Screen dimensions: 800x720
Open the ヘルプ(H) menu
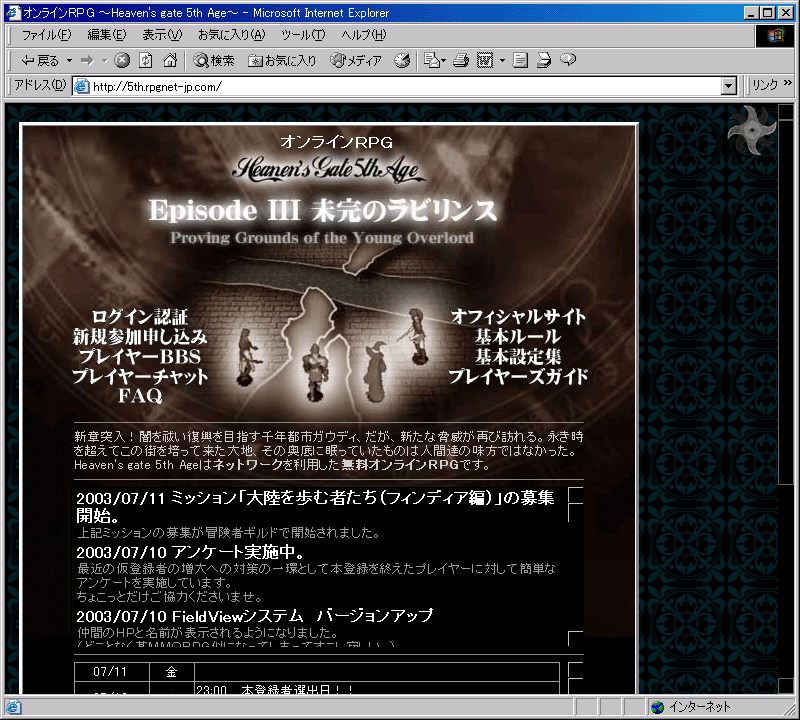click(364, 35)
